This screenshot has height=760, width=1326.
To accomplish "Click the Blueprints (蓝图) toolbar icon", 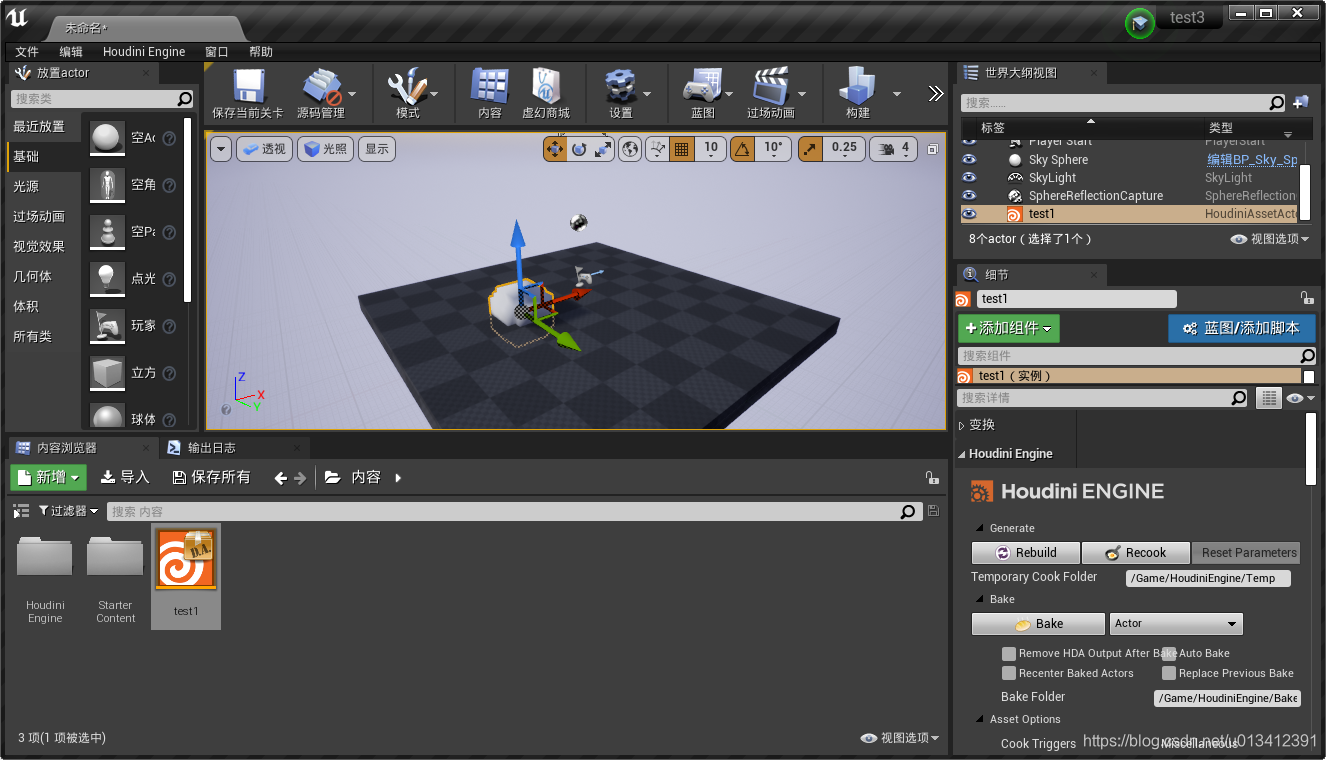I will (703, 87).
